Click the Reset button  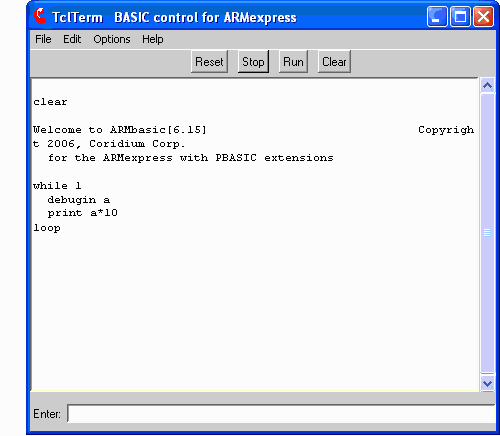[209, 62]
